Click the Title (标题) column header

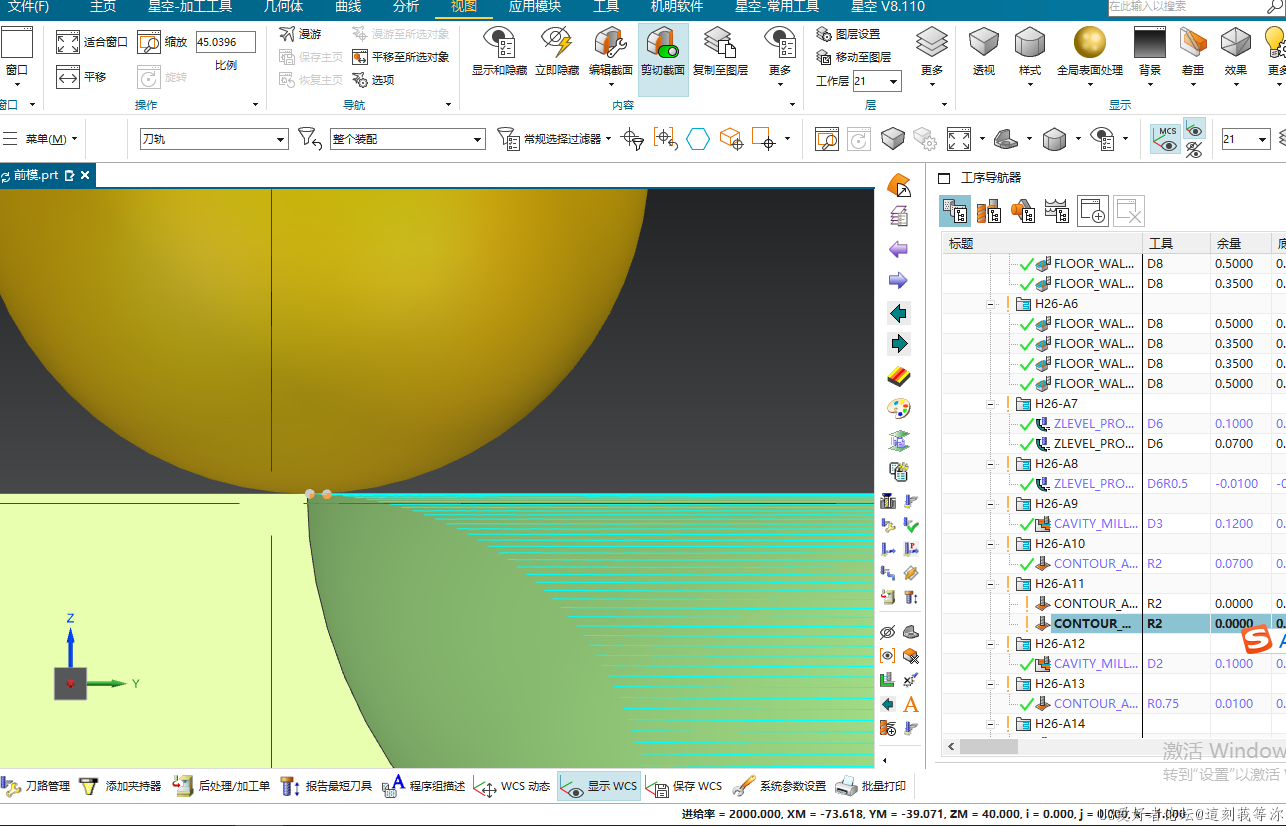tap(1042, 243)
